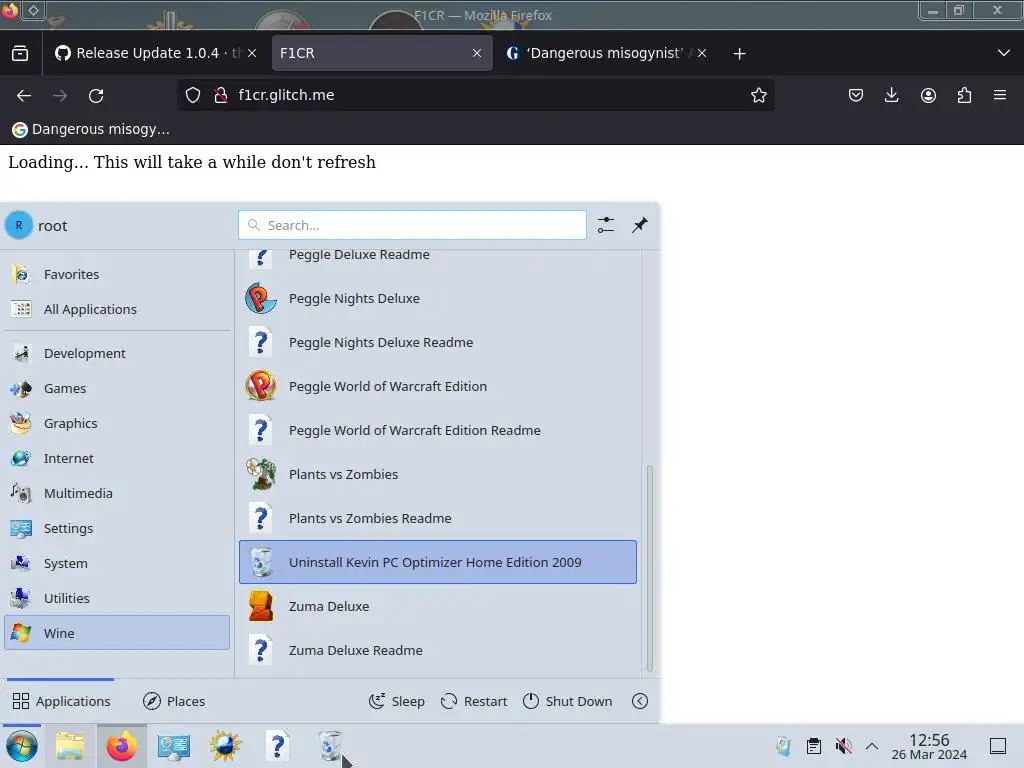
Task: Switch to the Applications tab
Action: click(x=61, y=701)
